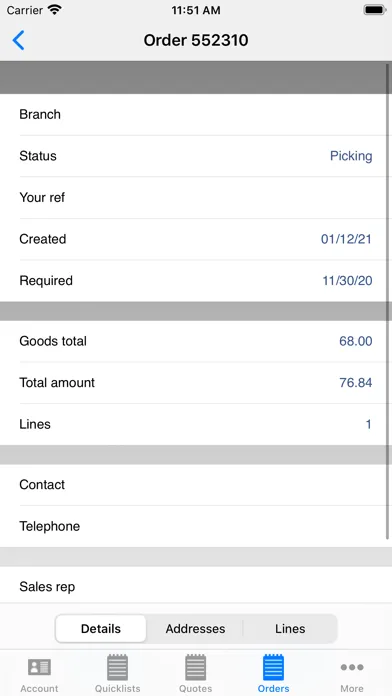Switch to the Details segment
This screenshot has height=696, width=392.
point(101,629)
